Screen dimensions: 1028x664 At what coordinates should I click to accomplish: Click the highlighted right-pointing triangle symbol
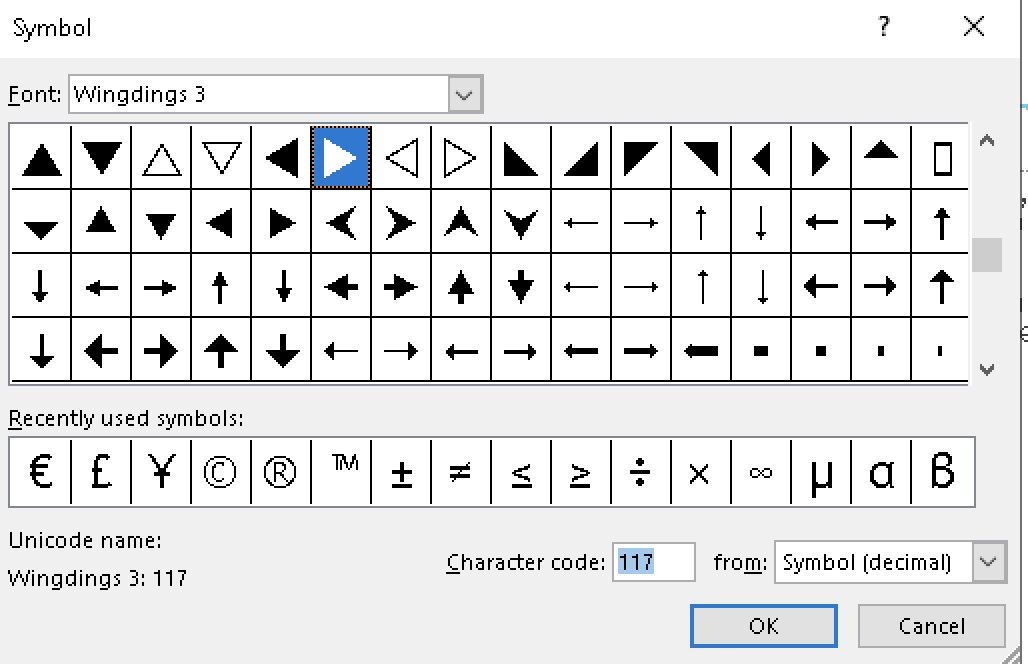point(341,158)
